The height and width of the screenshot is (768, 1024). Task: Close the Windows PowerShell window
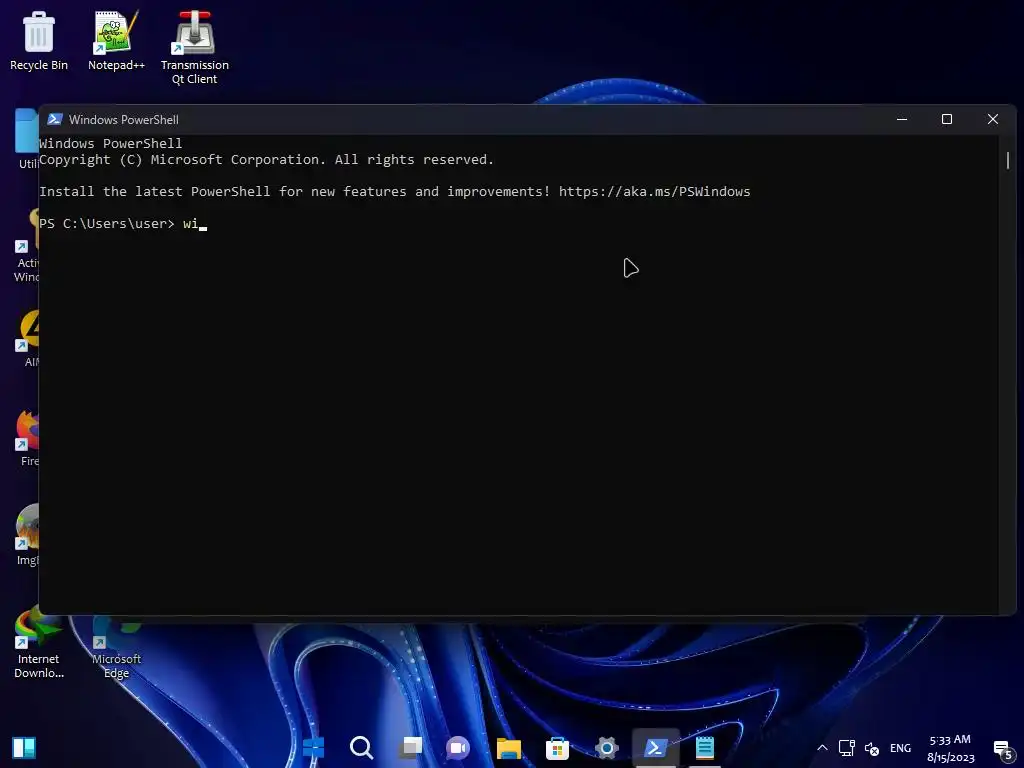(993, 120)
